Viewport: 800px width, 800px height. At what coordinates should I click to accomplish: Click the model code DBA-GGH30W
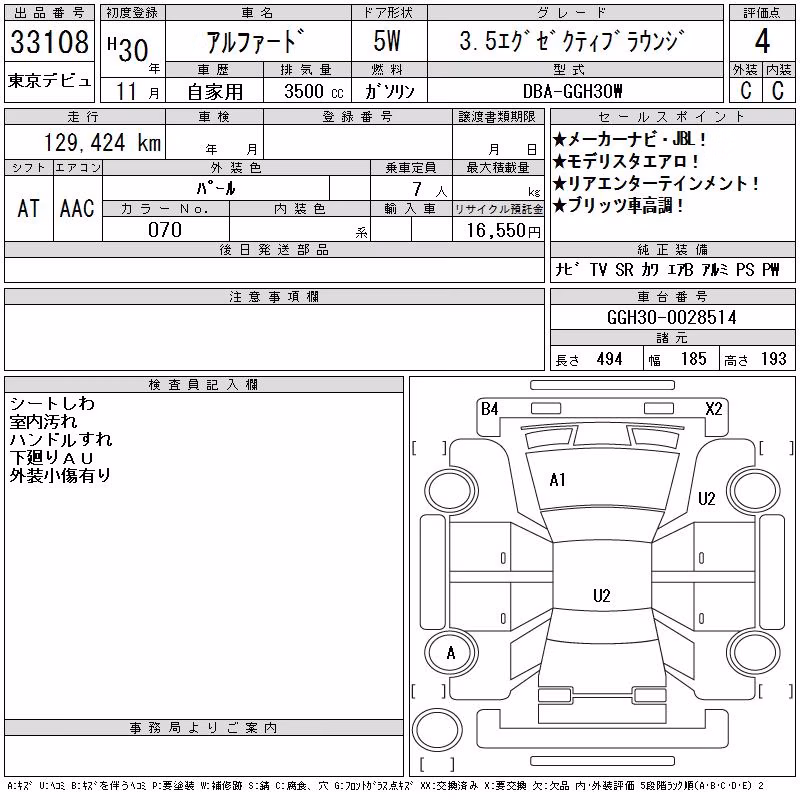(x=573, y=91)
